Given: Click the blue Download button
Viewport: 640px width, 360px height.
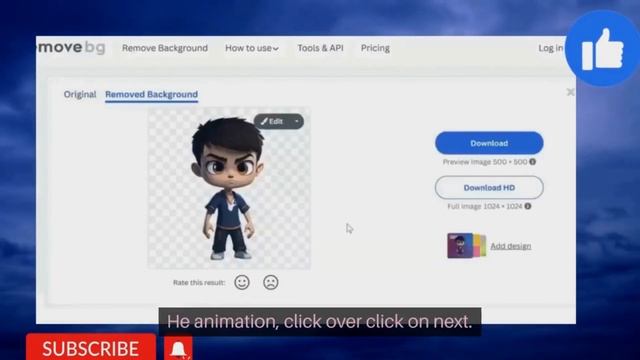Looking at the screenshot, I should point(489,143).
